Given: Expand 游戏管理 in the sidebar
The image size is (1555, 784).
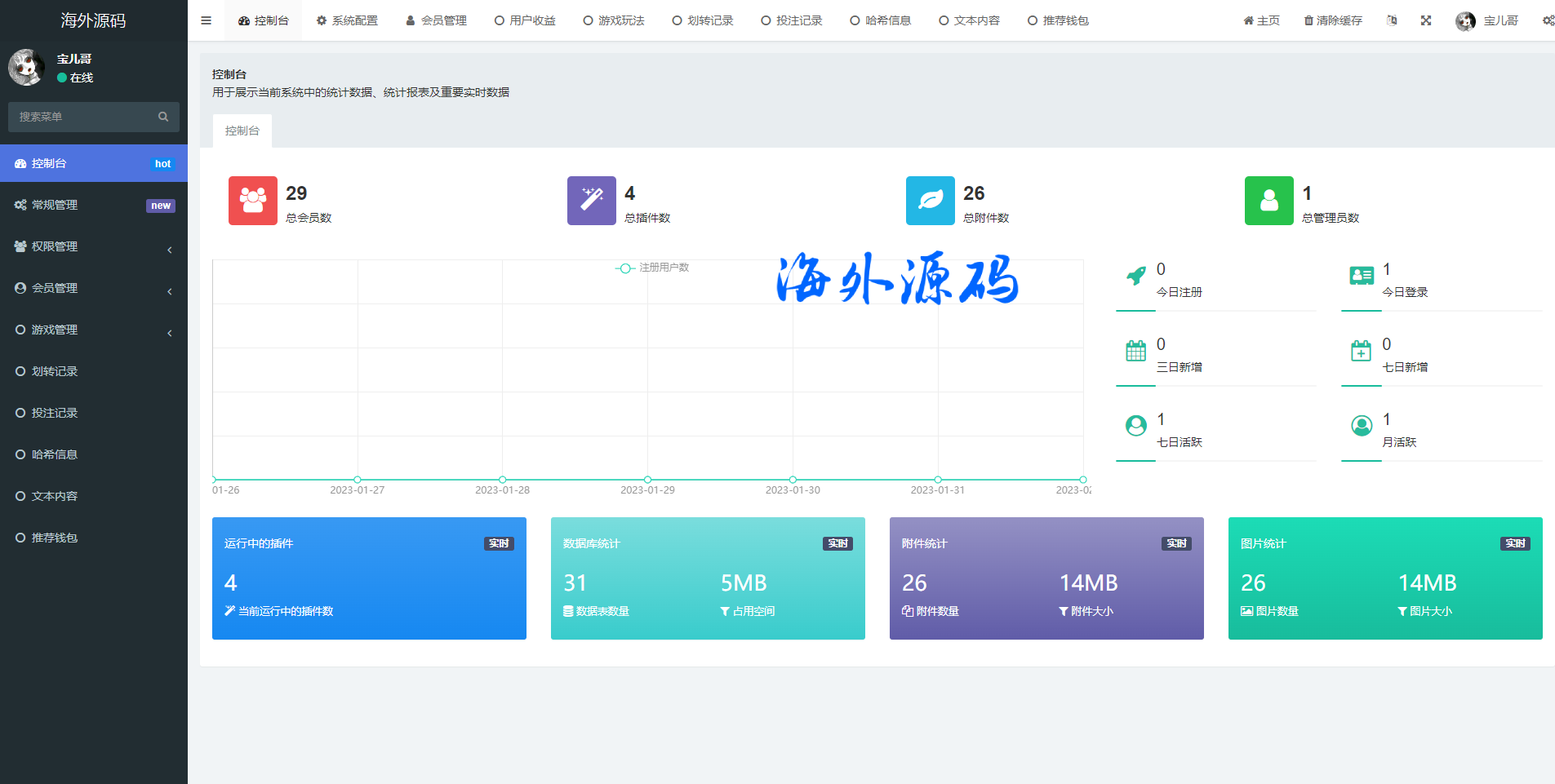Looking at the screenshot, I should click(x=94, y=330).
